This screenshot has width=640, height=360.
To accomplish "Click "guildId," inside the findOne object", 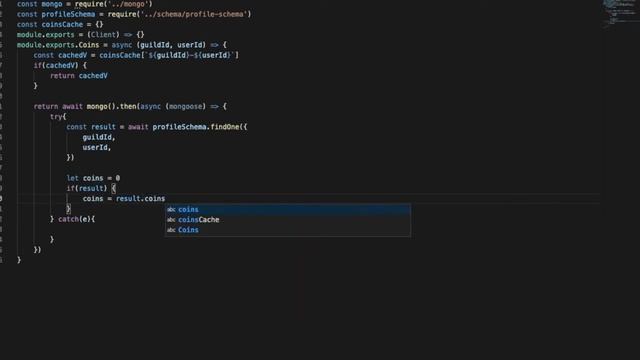I will pos(99,137).
